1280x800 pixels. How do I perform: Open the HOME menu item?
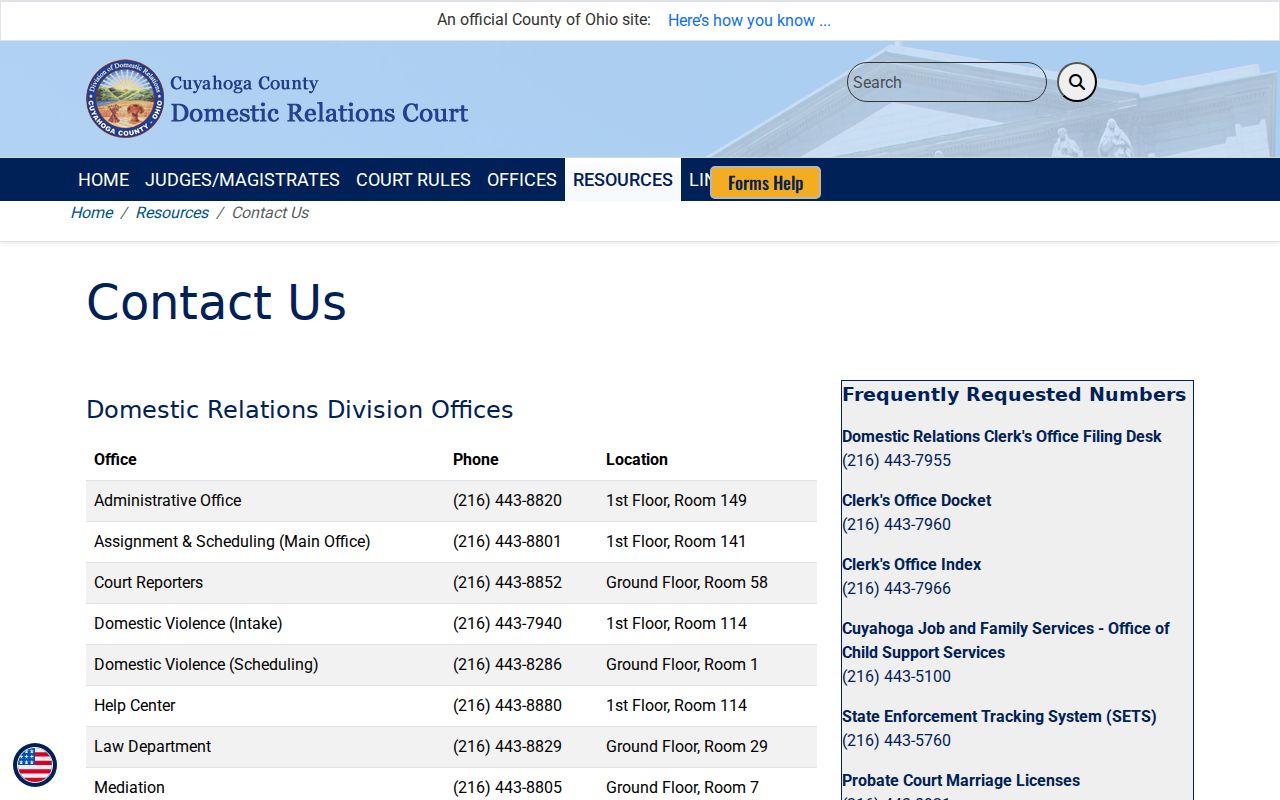point(104,180)
